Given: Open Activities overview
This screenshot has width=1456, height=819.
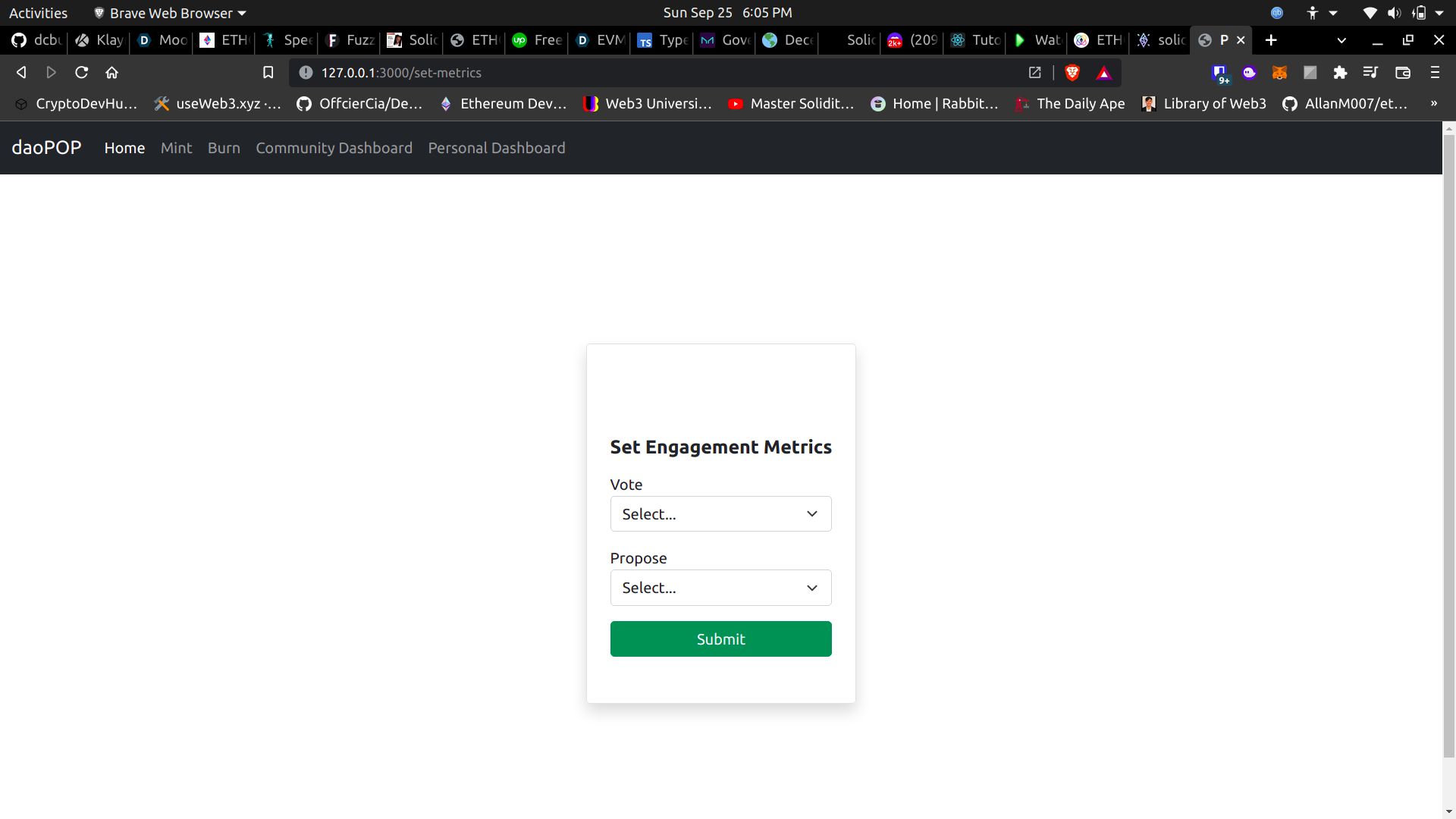Looking at the screenshot, I should pos(38,13).
